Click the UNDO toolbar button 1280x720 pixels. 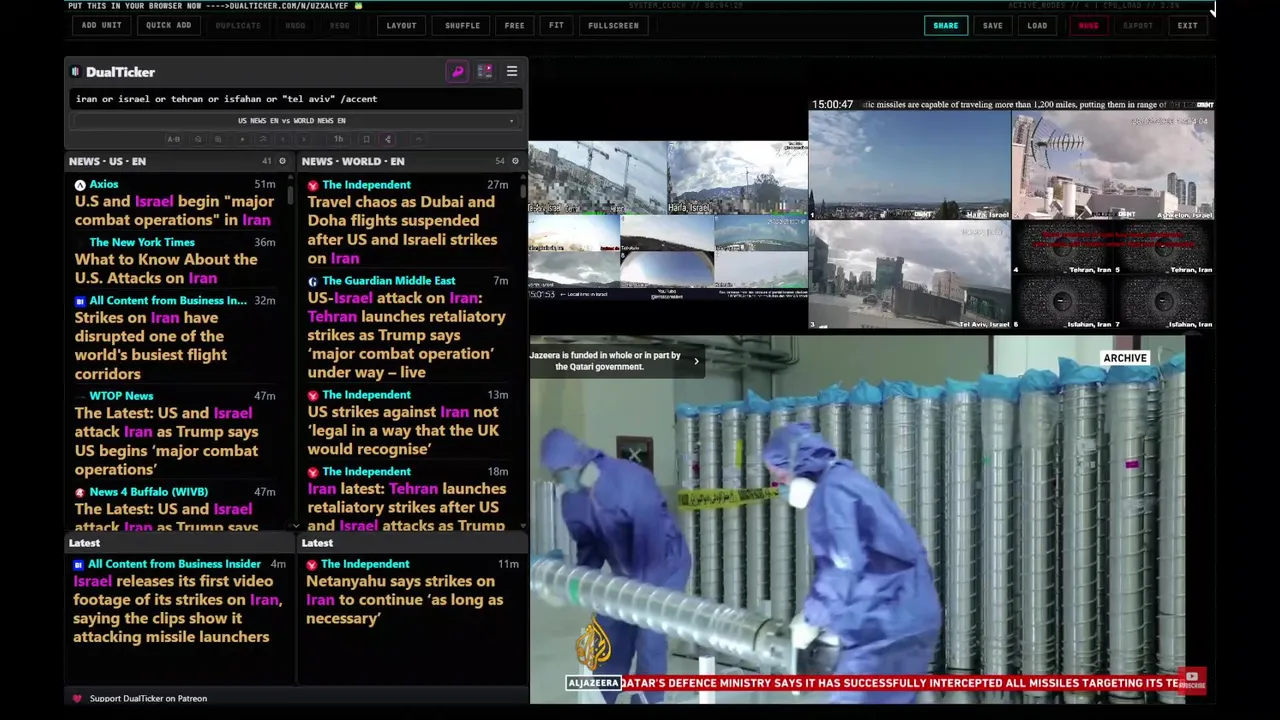pyautogui.click(x=295, y=25)
